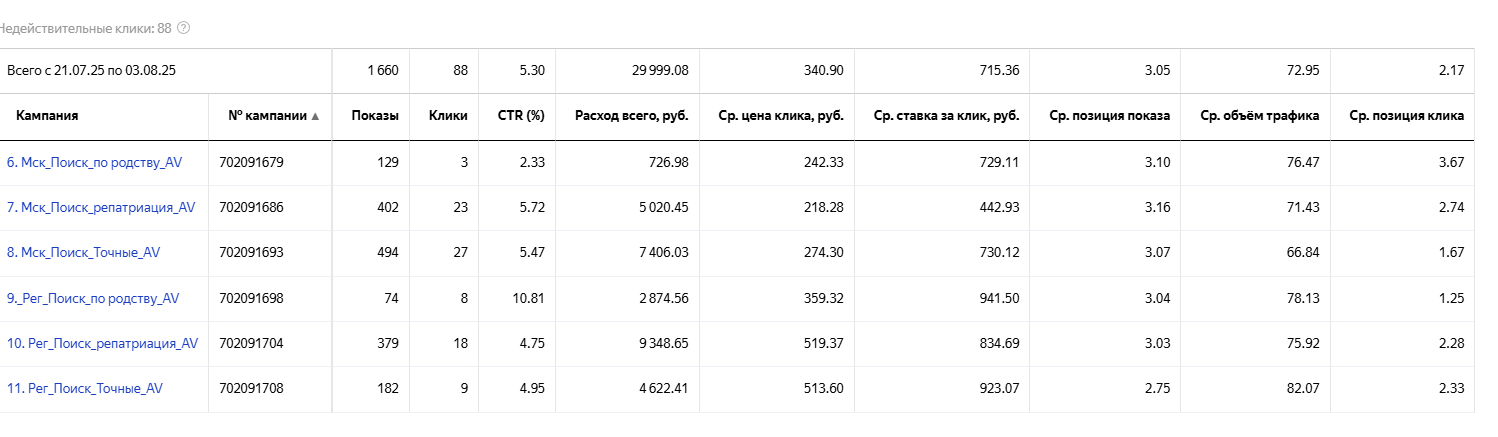Image resolution: width=1498 pixels, height=437 pixels.
Task: Sort table by Клики column header
Action: pyautogui.click(x=448, y=116)
